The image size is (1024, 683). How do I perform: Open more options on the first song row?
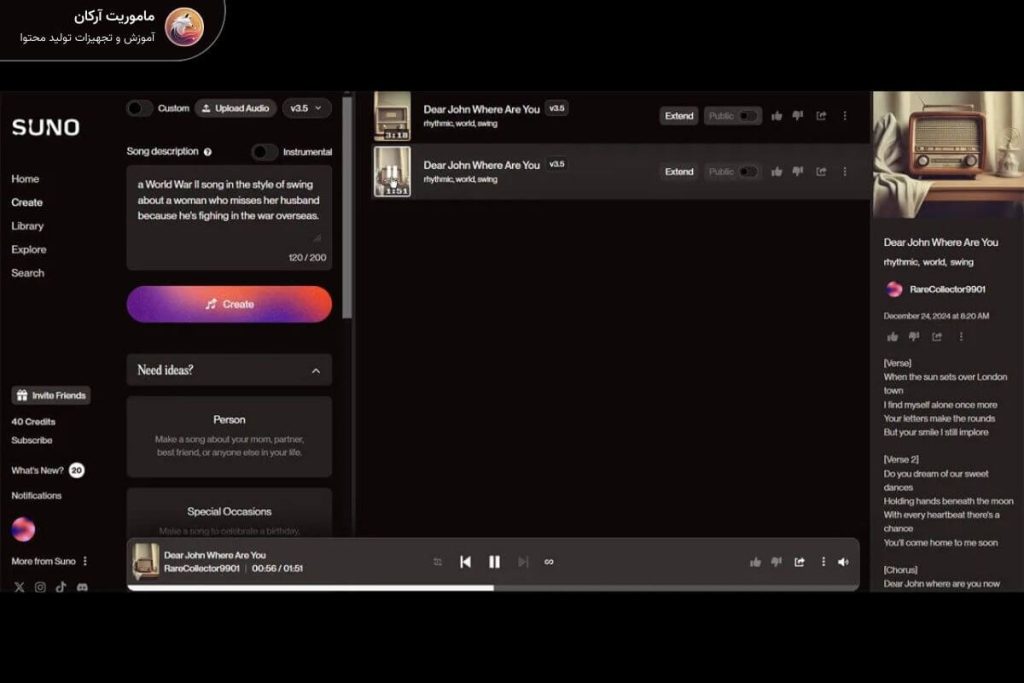click(845, 115)
